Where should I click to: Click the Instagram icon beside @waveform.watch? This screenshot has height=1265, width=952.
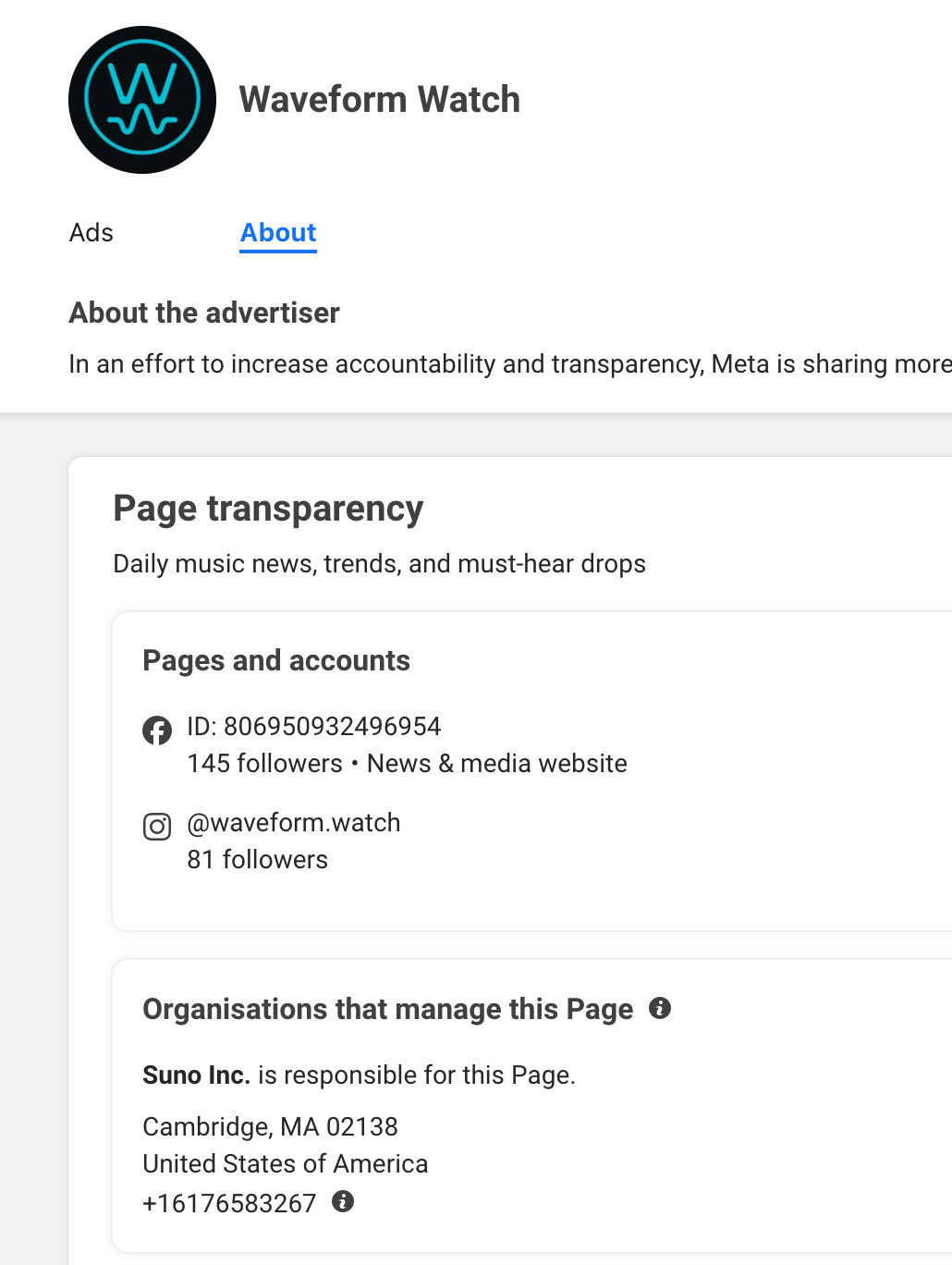157,826
